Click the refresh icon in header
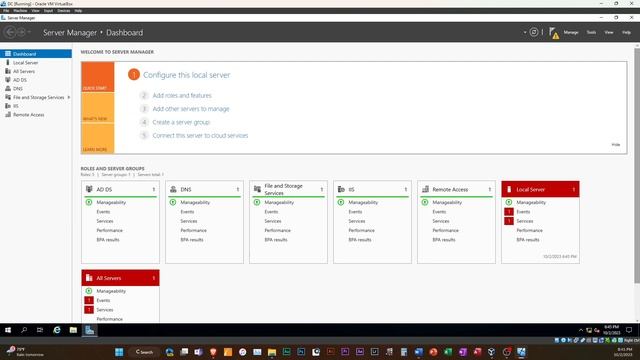The image size is (640, 360). pos(533,32)
